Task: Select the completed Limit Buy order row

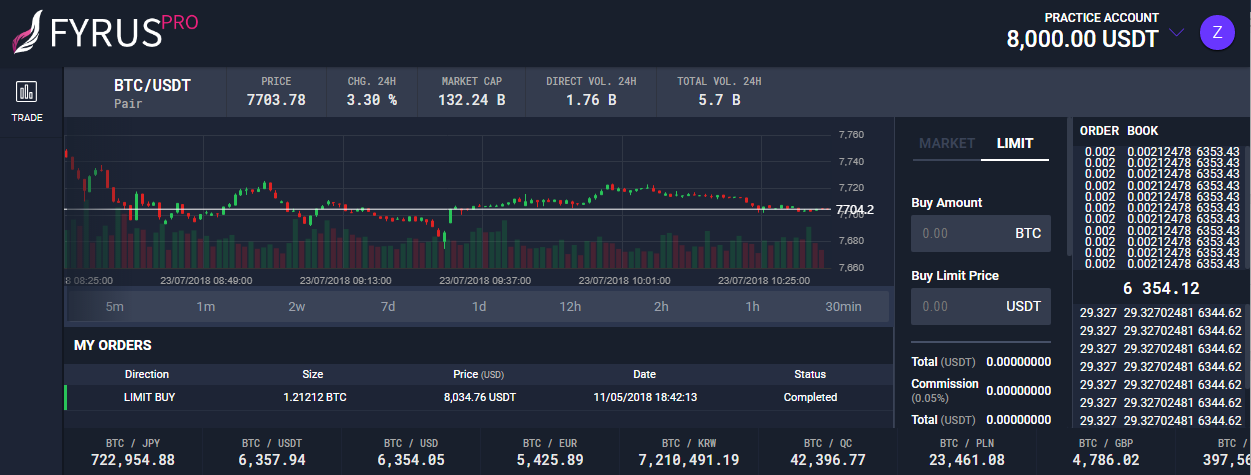Action: (x=478, y=397)
